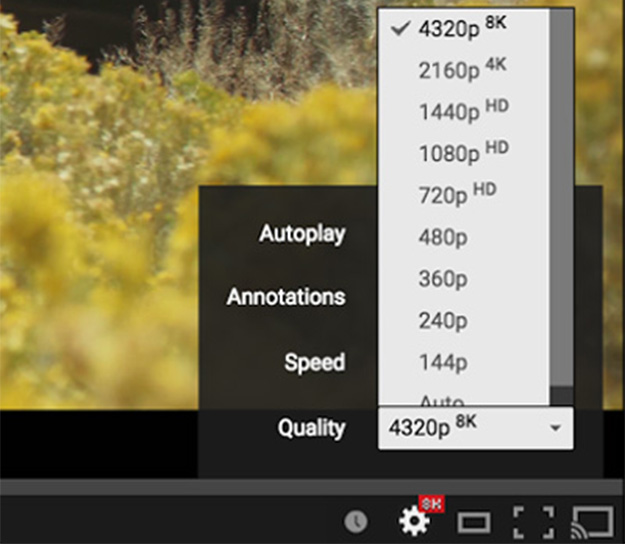
Task: Cast the video to a device
Action: tap(591, 521)
